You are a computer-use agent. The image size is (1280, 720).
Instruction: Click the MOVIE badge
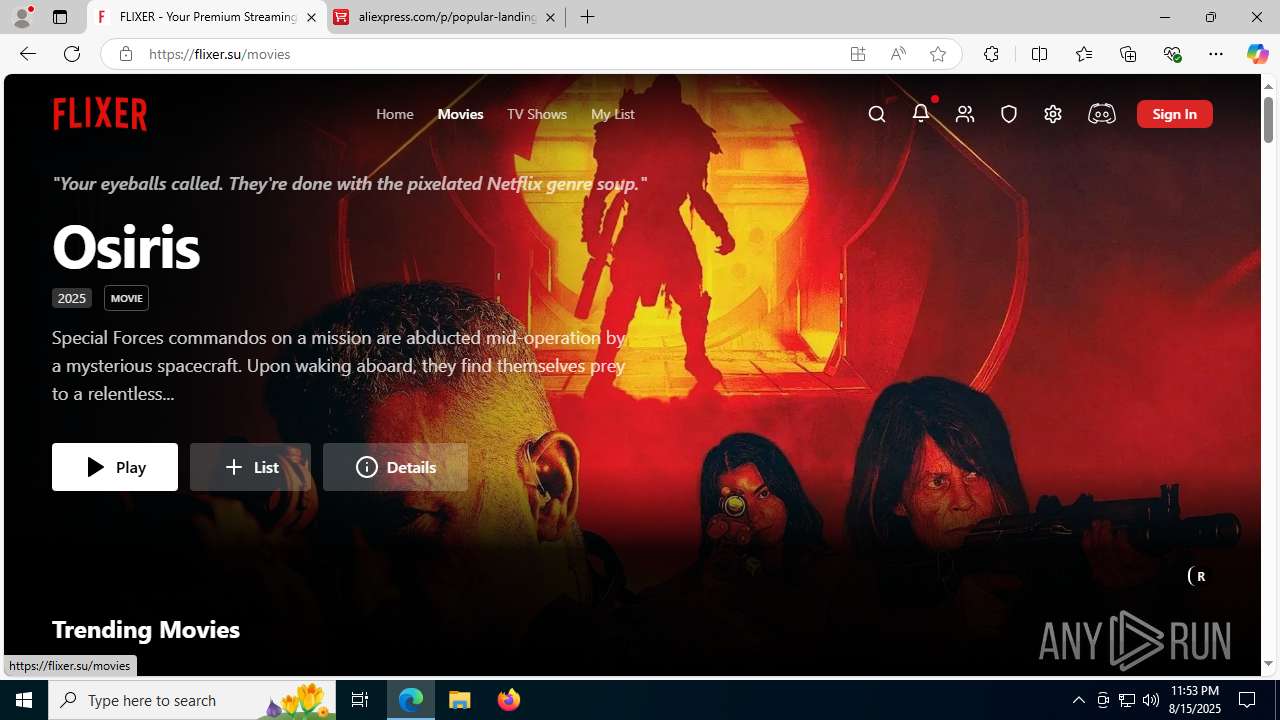(126, 298)
